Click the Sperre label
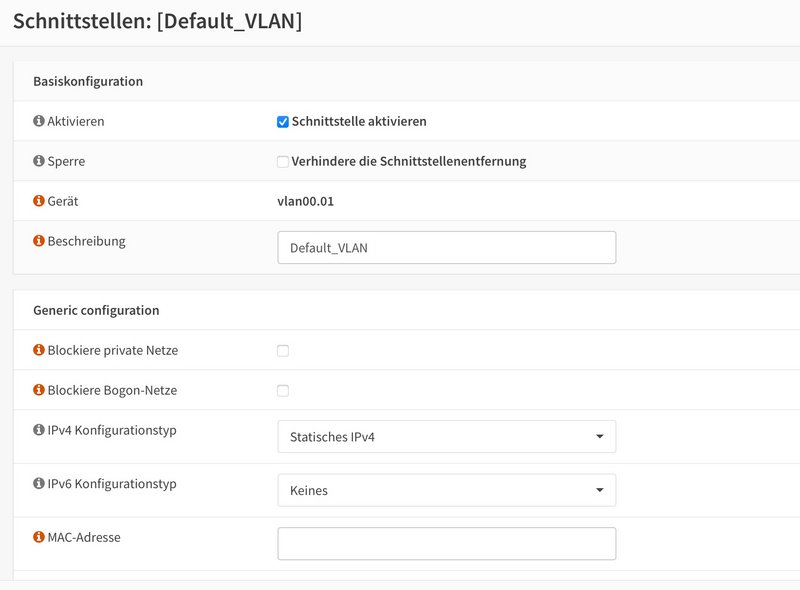 [66, 161]
